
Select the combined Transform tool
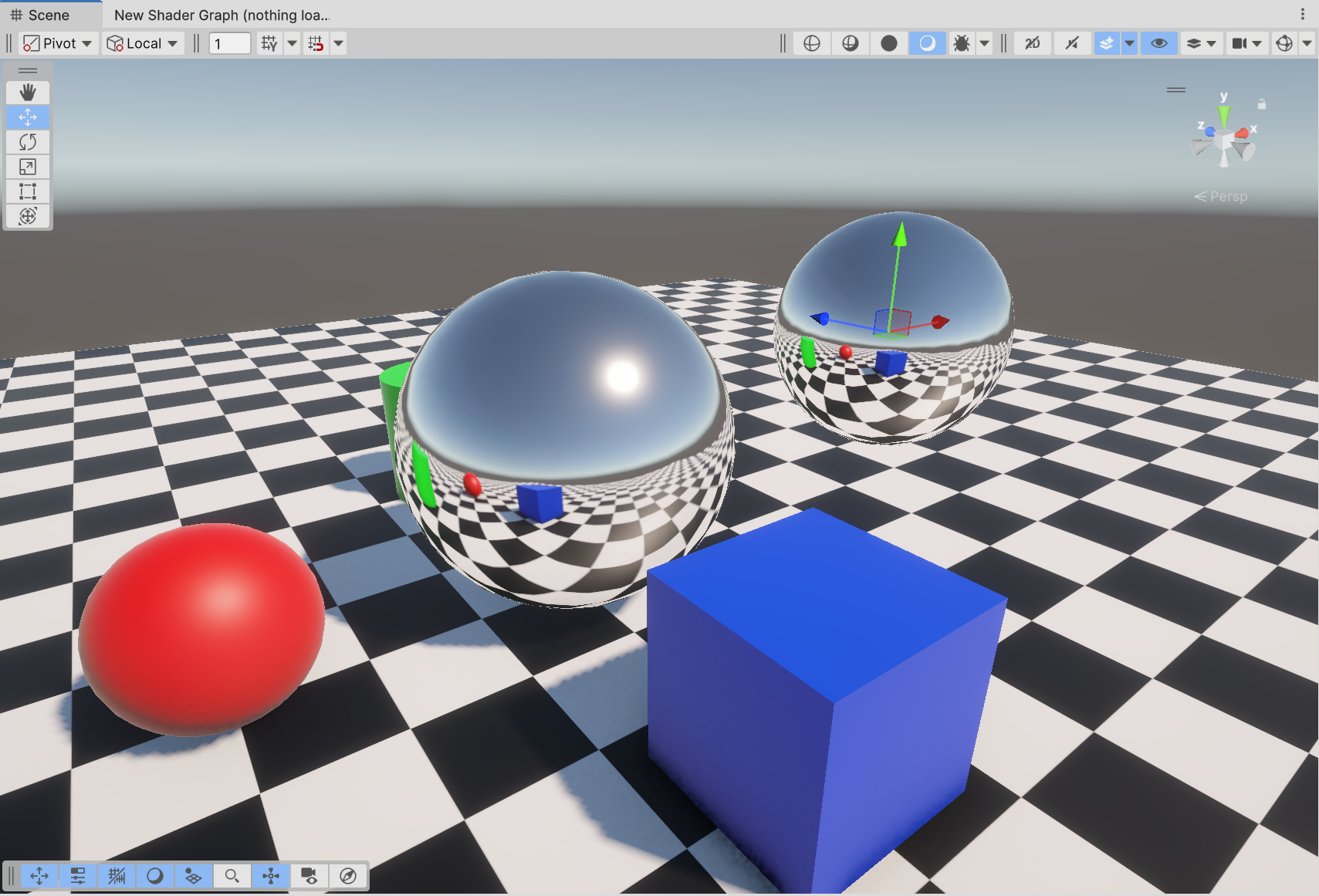(x=28, y=216)
